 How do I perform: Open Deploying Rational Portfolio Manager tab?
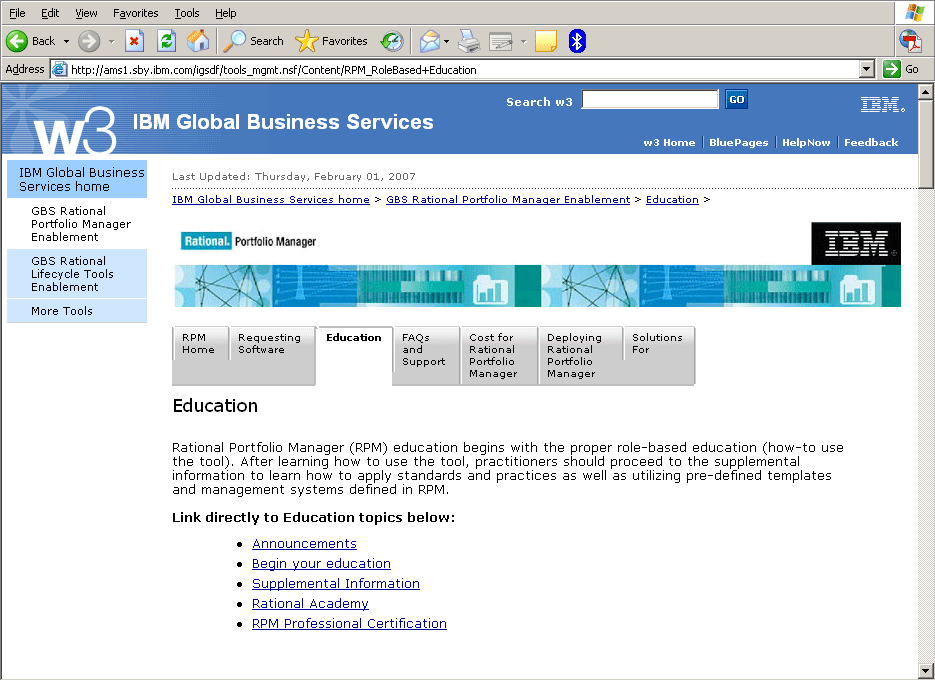pyautogui.click(x=580, y=356)
